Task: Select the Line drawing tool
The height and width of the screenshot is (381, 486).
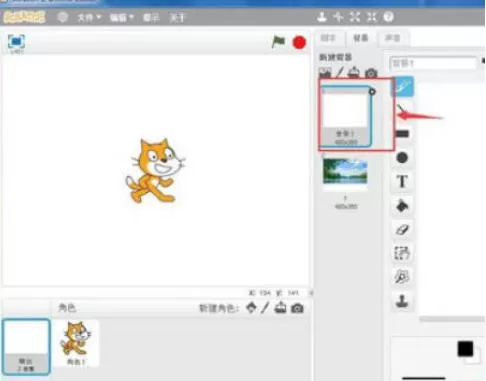Action: pos(402,111)
